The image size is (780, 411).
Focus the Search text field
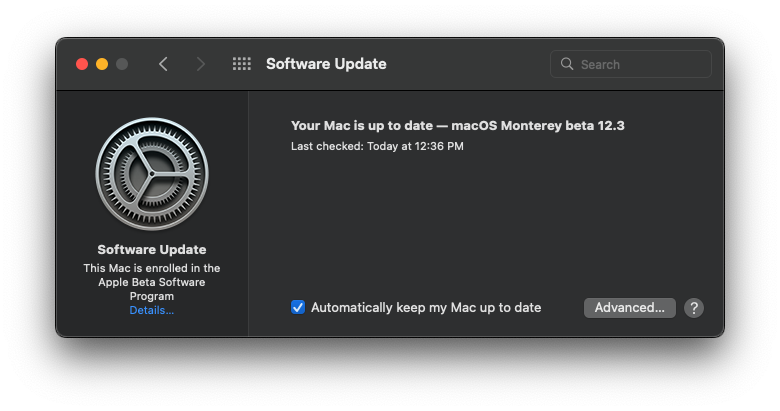coord(631,64)
